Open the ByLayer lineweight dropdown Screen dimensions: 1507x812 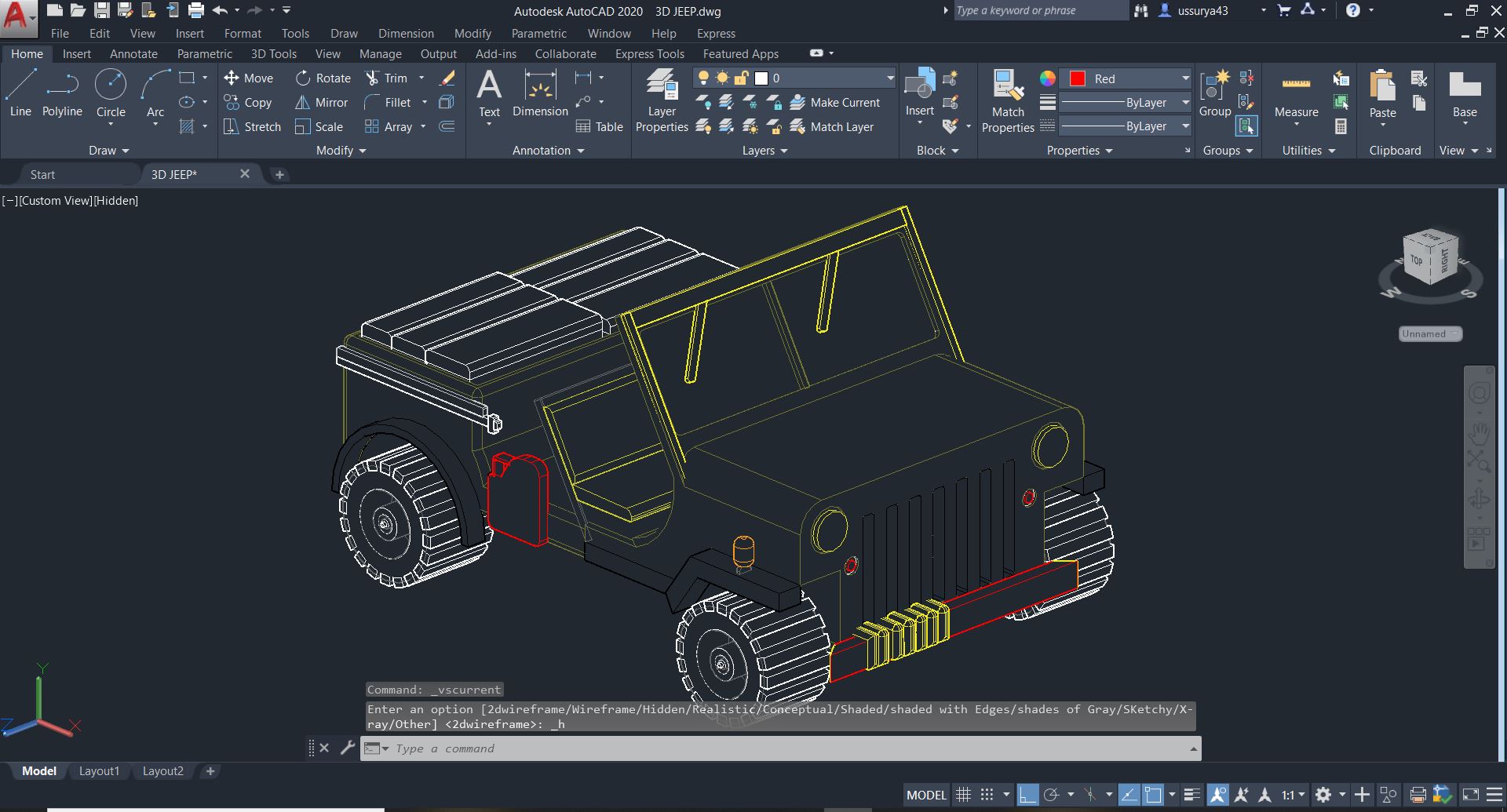[x=1126, y=102]
